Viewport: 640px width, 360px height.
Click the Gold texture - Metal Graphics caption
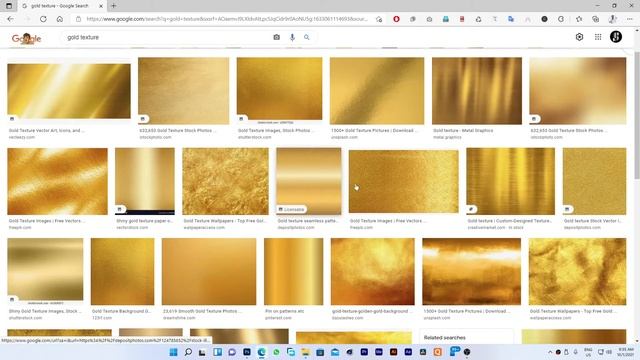pos(463,131)
